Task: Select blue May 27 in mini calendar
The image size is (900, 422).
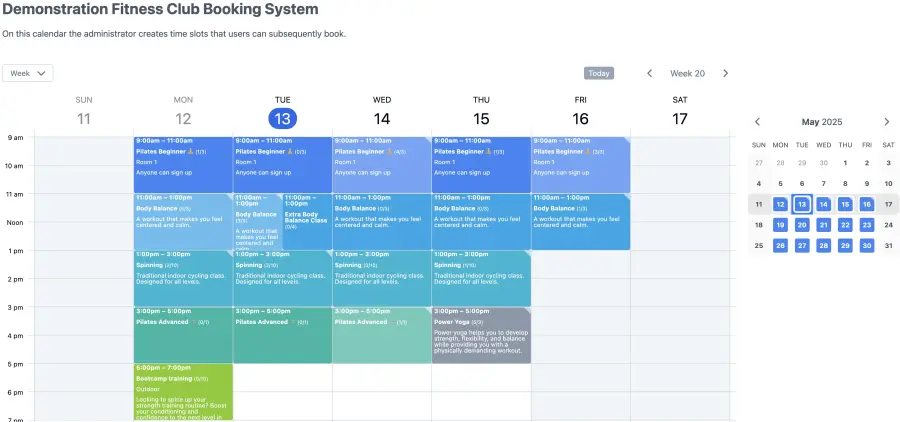Action: pos(802,246)
